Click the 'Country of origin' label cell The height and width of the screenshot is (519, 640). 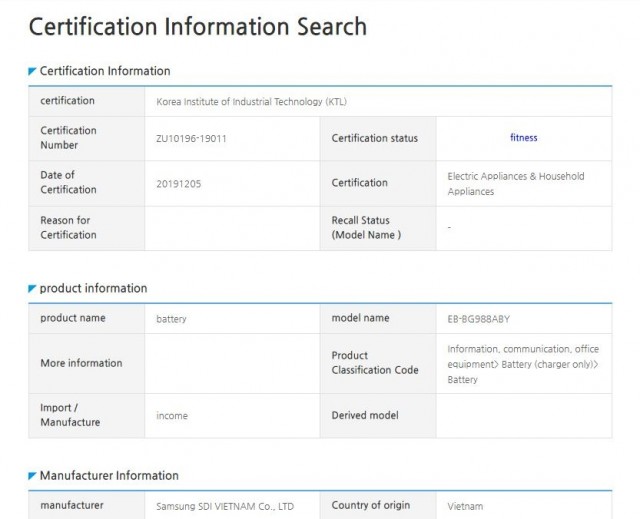371,505
